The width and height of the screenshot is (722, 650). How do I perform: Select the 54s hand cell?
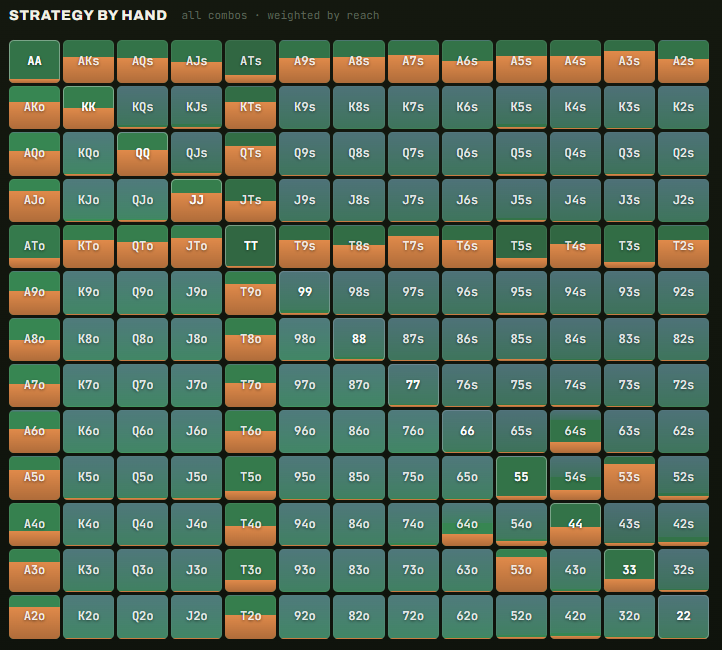pyautogui.click(x=575, y=477)
